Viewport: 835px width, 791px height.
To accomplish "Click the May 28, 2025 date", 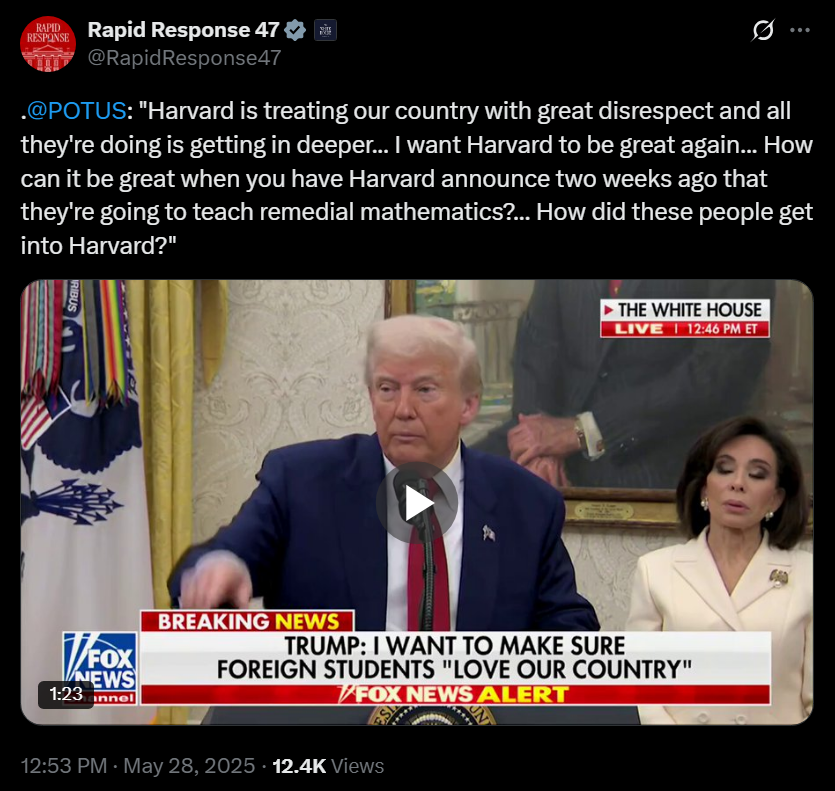I will pos(189,765).
